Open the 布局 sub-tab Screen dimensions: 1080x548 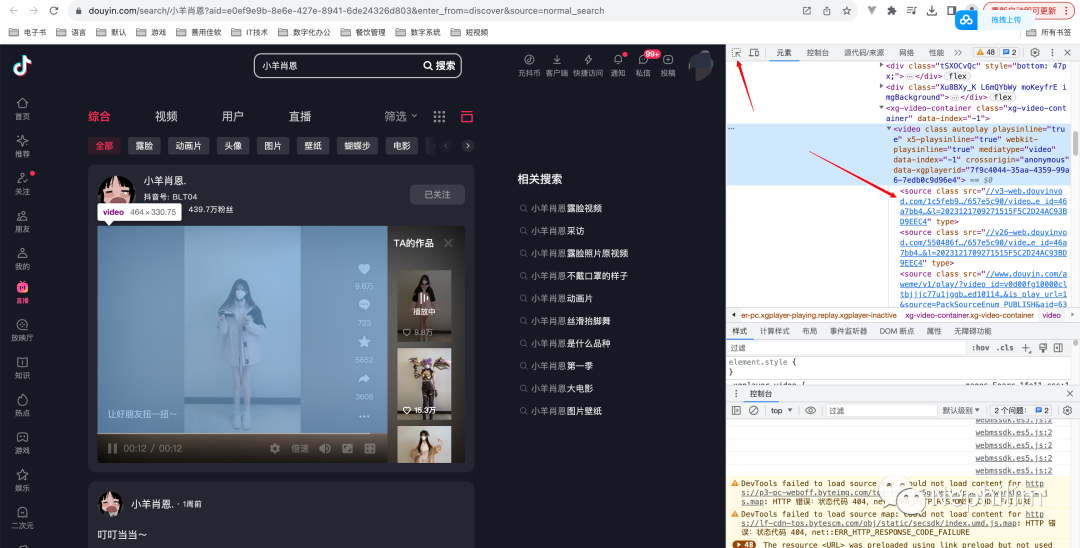point(809,331)
